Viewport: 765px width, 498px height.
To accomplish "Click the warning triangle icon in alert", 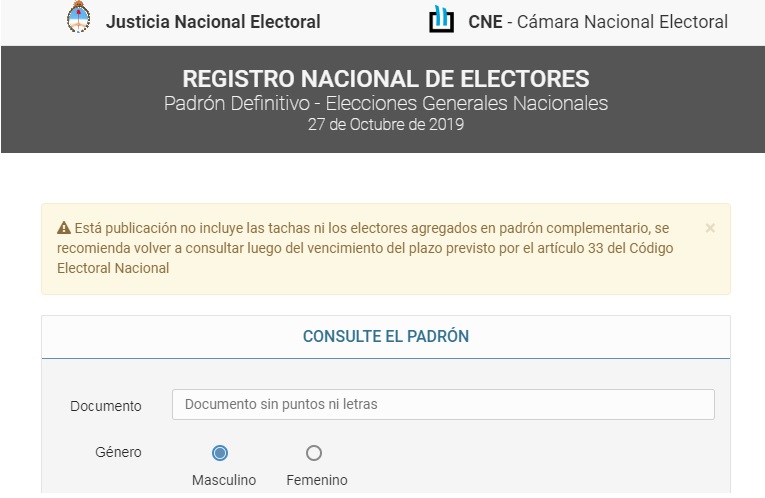I will coord(64,228).
